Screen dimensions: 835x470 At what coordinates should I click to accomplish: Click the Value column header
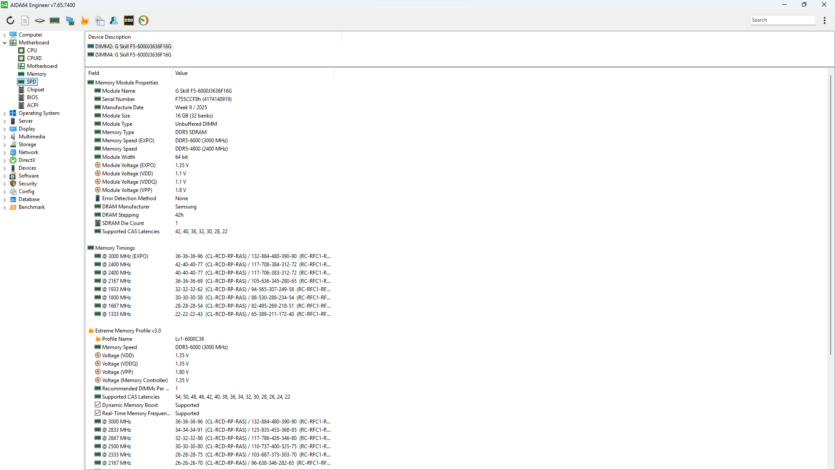pos(253,73)
